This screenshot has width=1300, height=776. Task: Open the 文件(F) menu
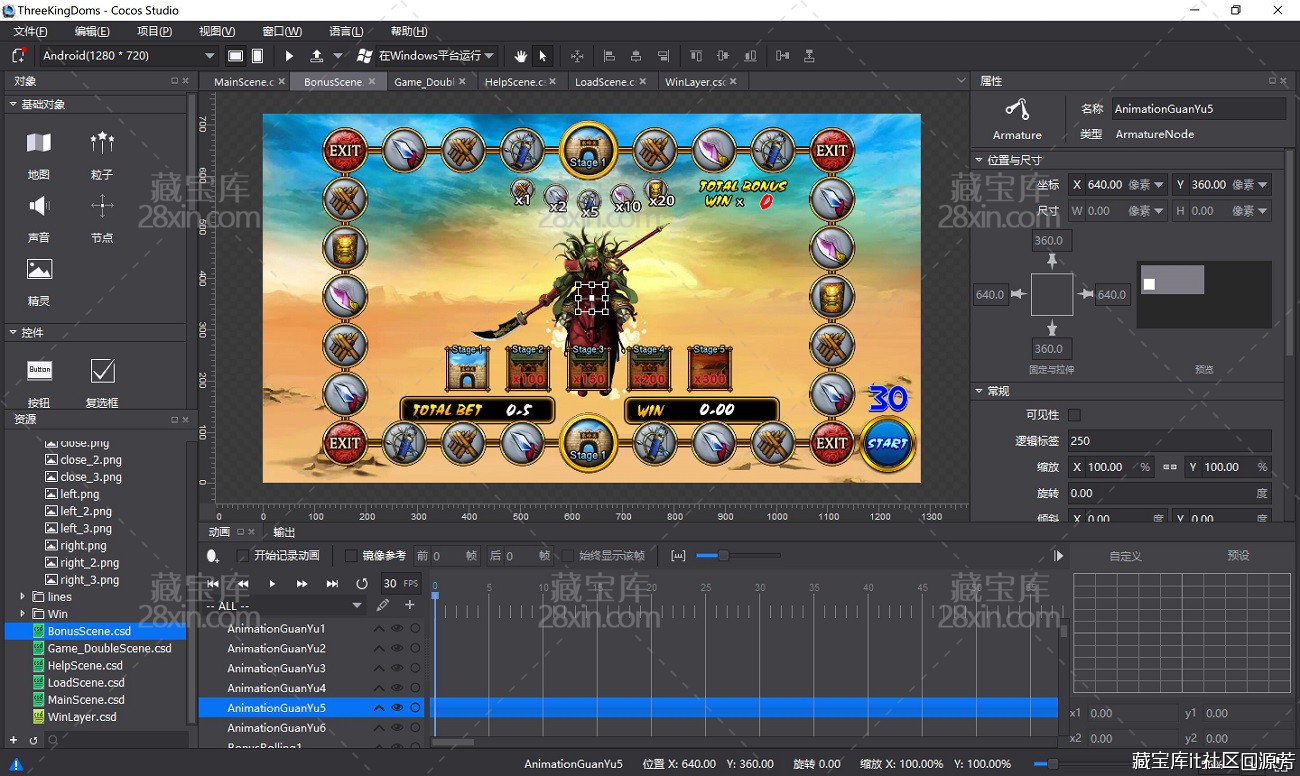[x=30, y=31]
